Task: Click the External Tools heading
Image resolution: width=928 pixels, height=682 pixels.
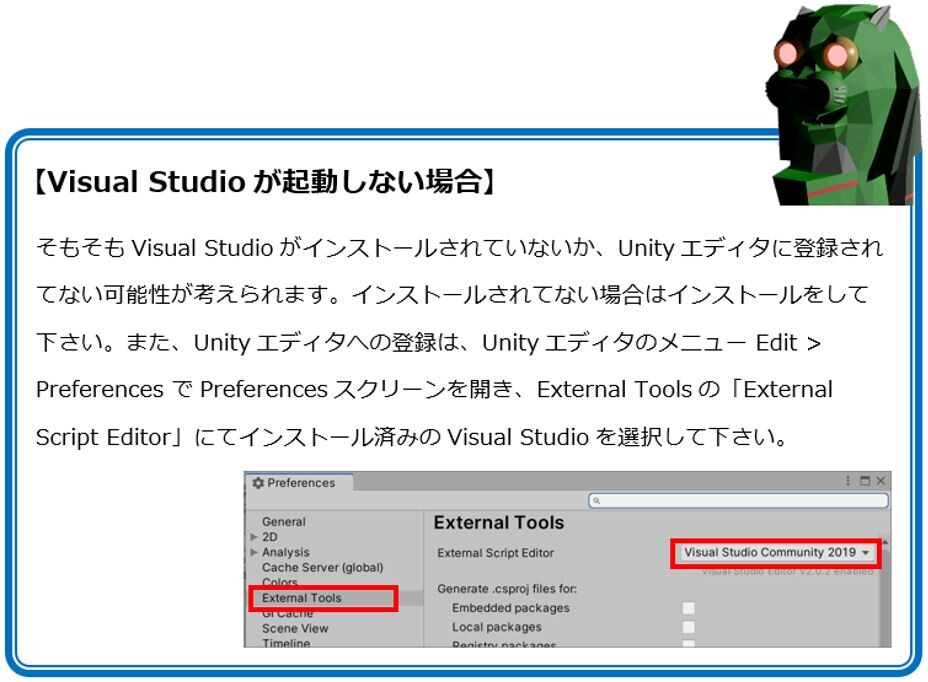Action: point(498,522)
